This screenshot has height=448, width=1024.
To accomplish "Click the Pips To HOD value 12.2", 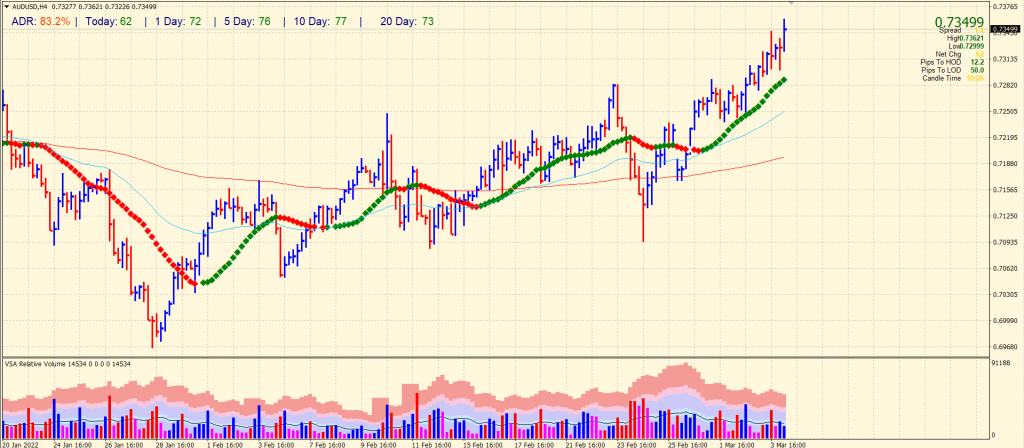I will (x=978, y=62).
